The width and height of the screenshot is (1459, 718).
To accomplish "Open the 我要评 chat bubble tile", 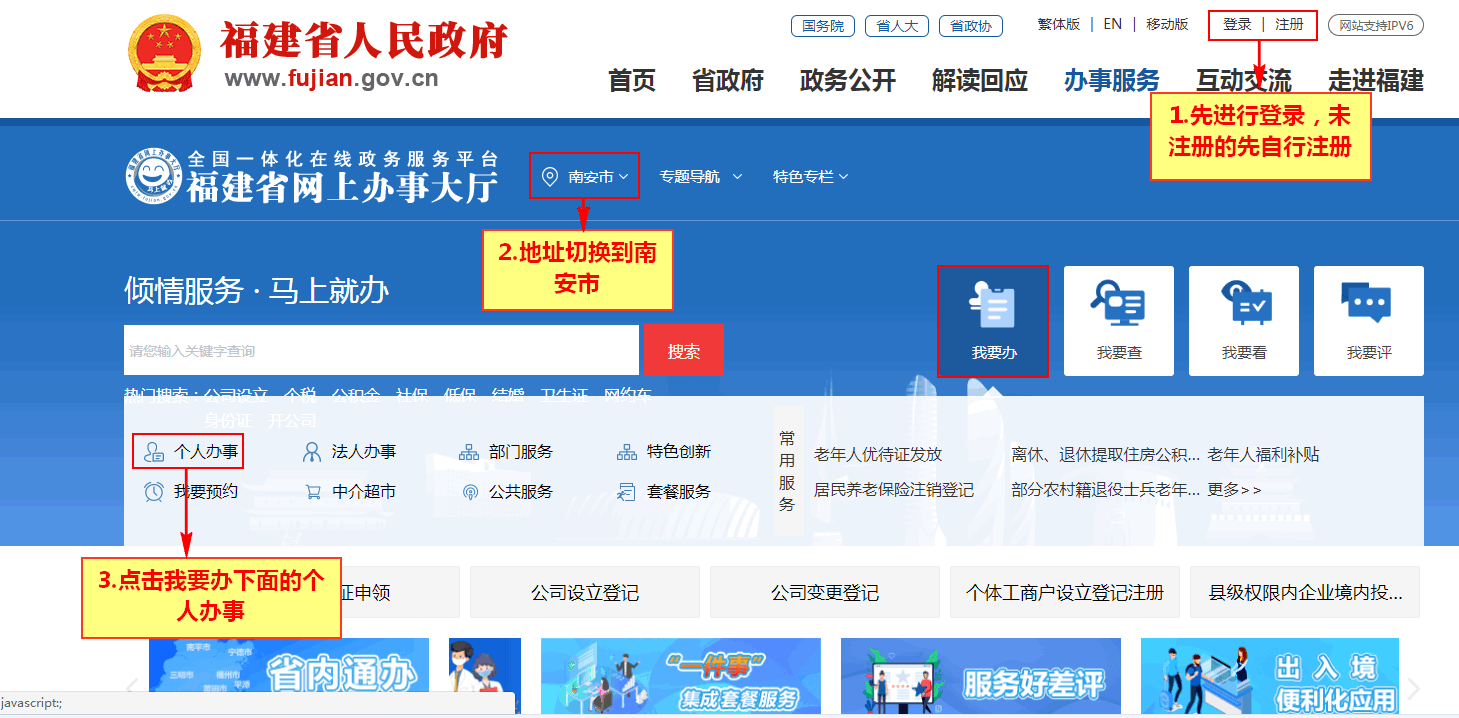I will click(1369, 321).
